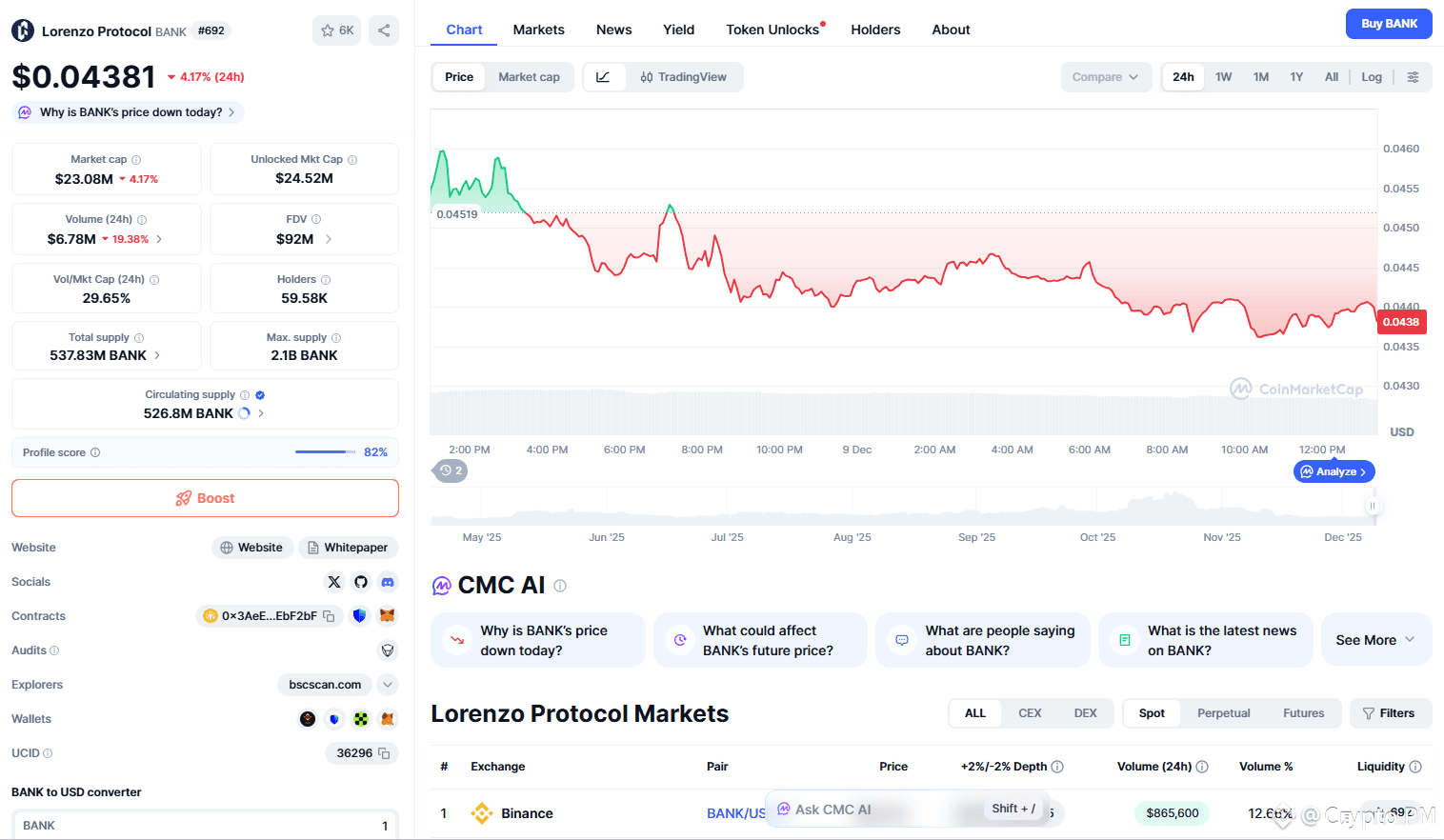Click the chart range slider handle
1444x840 pixels.
1373,506
